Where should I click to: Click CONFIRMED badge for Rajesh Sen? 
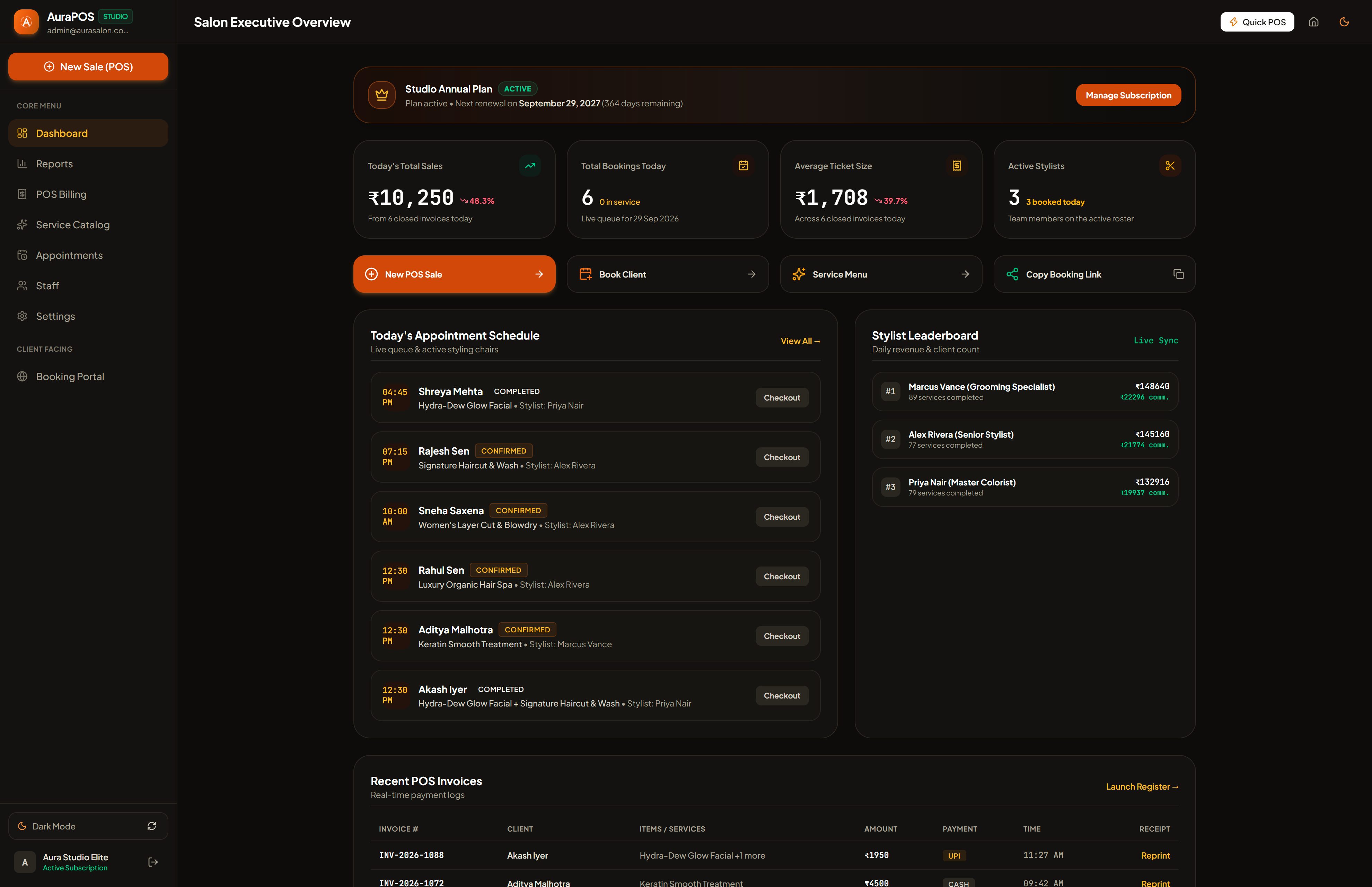pyautogui.click(x=503, y=451)
